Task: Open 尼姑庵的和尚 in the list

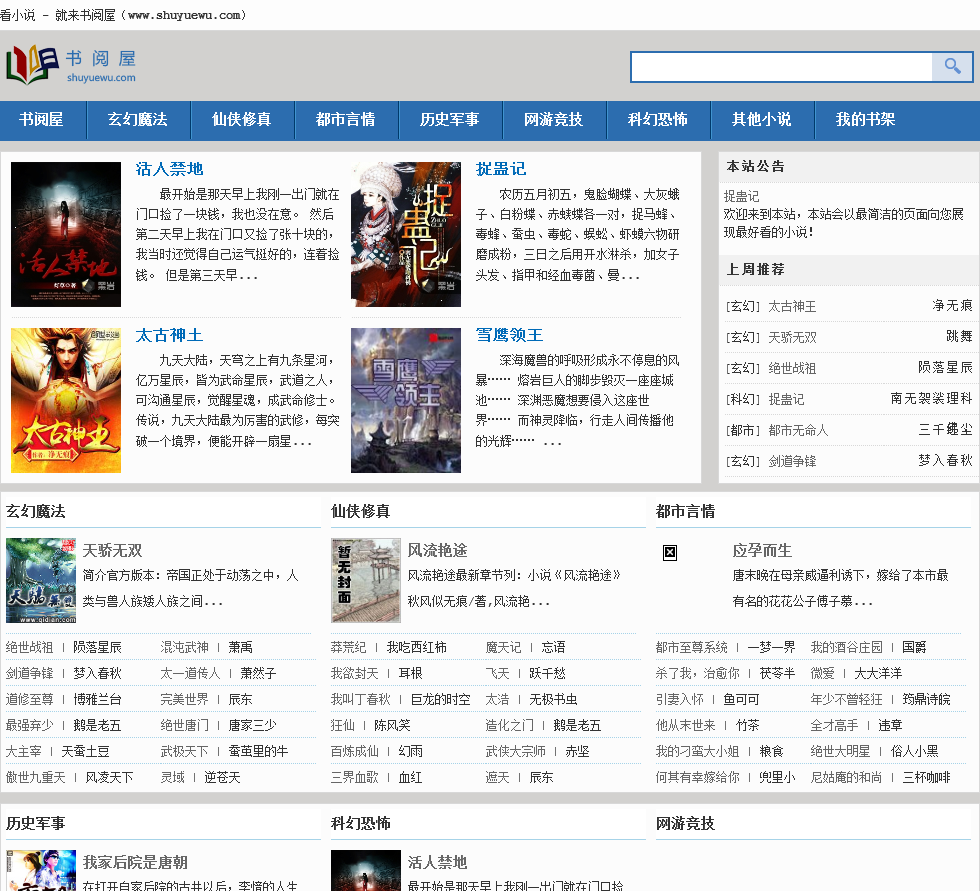Action: tap(847, 777)
